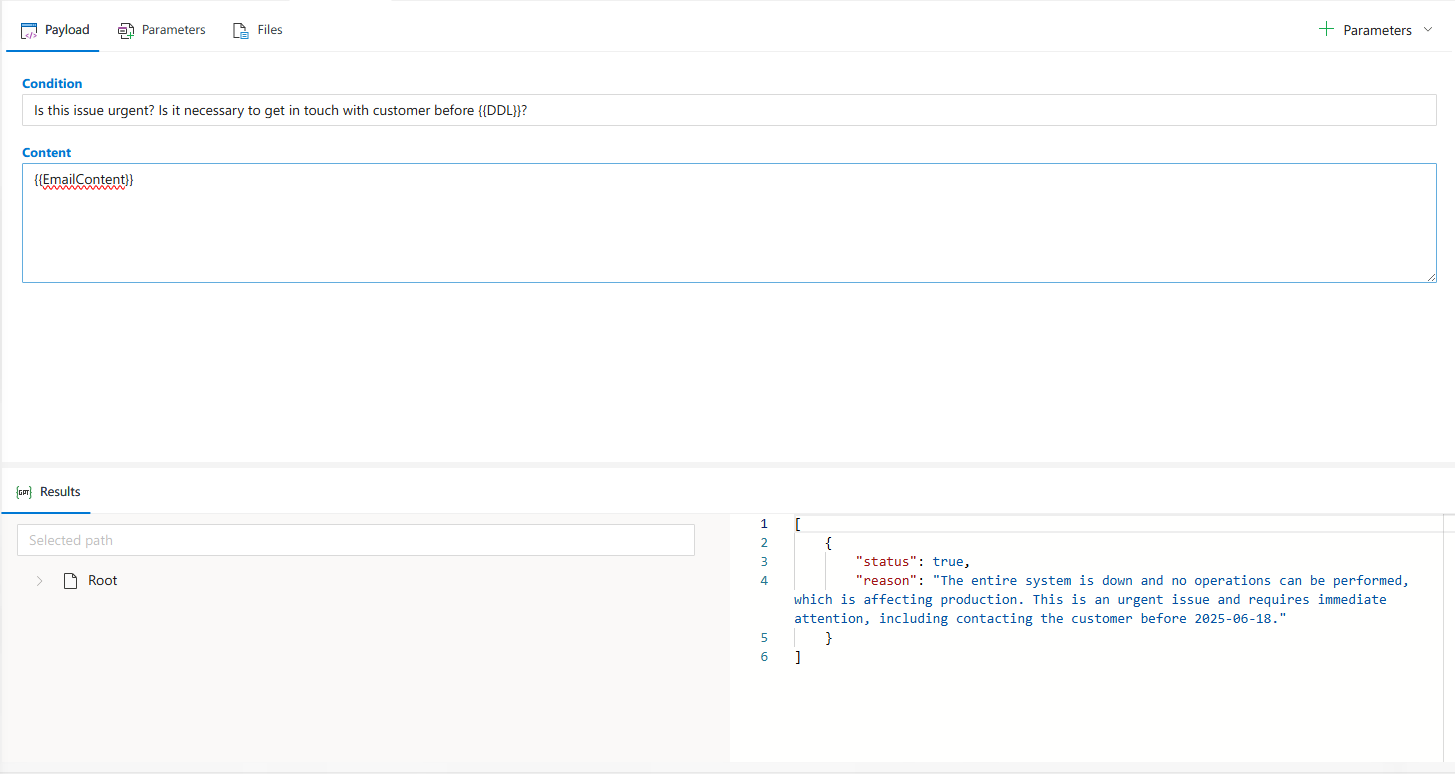The image size is (1455, 774).
Task: Click the opening brace on line 2
Action: click(x=829, y=542)
